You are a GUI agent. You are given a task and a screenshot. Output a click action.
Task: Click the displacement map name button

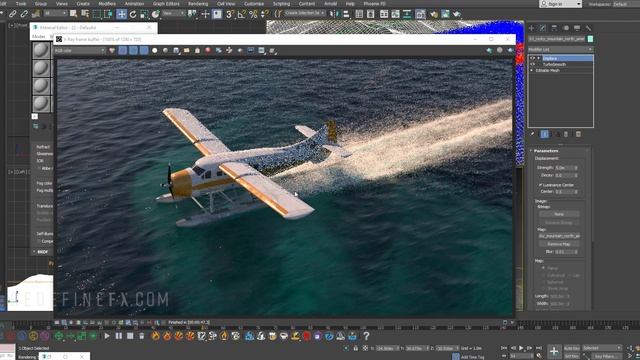point(559,236)
